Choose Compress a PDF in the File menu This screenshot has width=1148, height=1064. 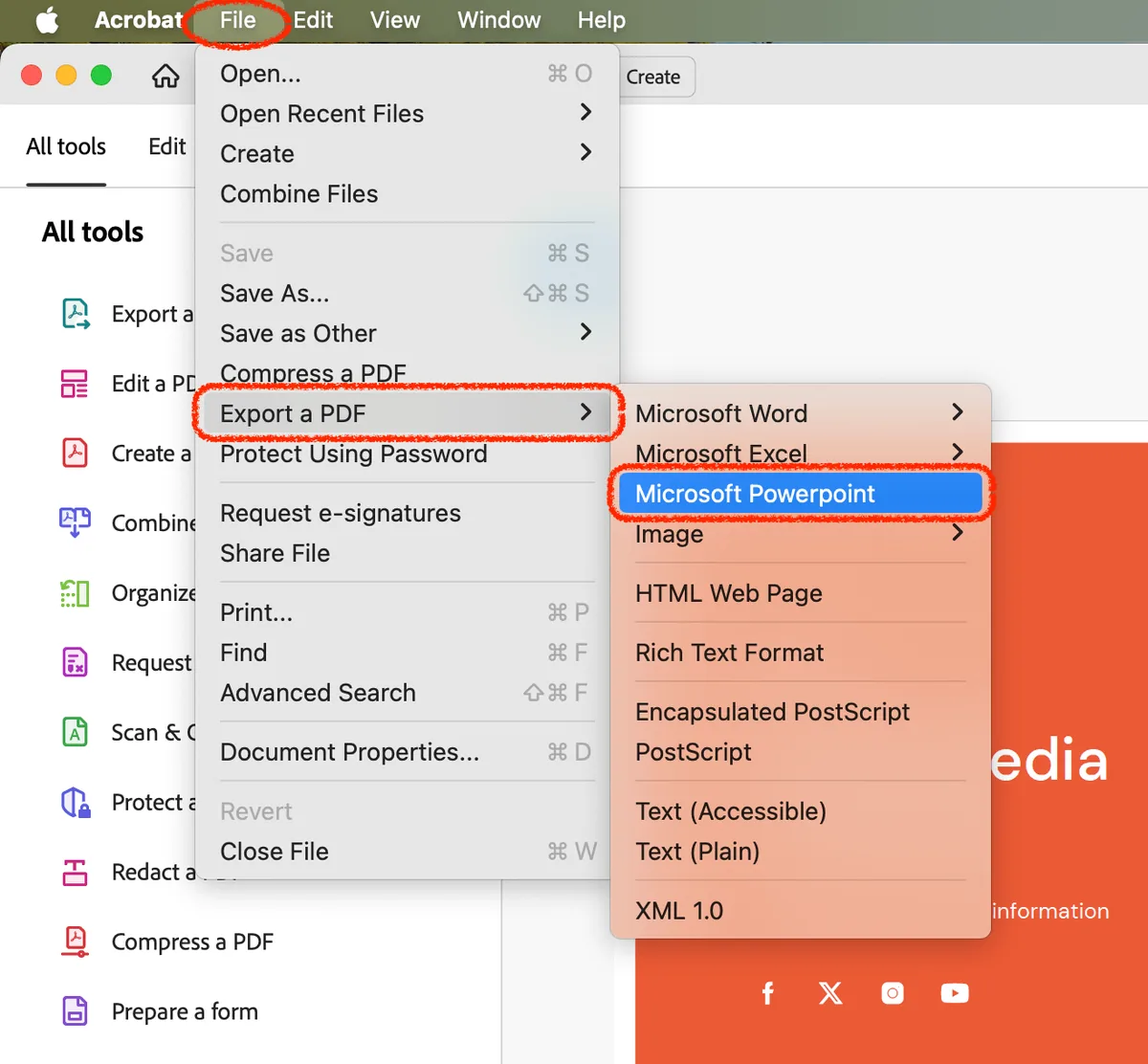pyautogui.click(x=408, y=373)
